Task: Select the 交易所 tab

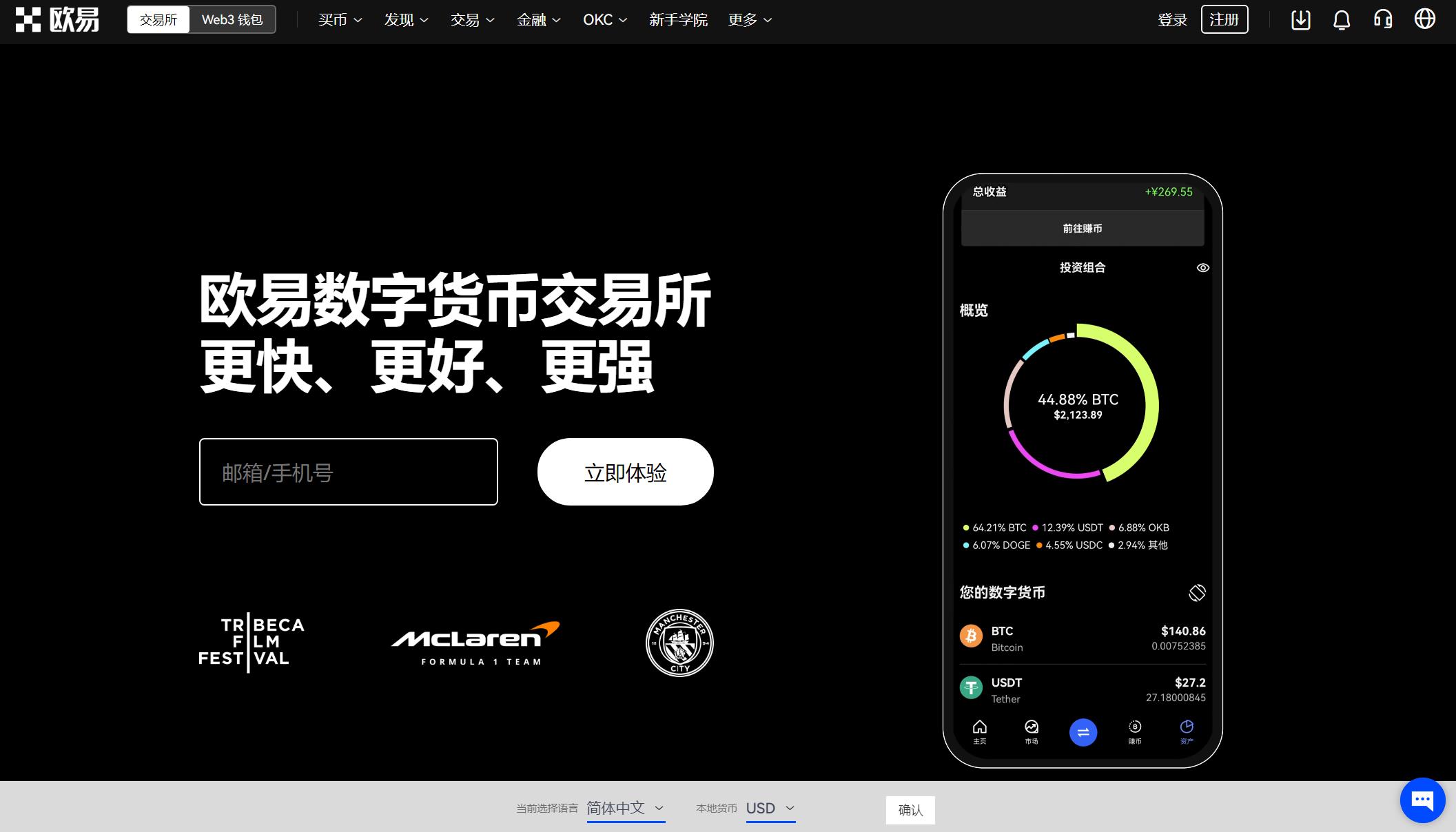Action: (159, 19)
